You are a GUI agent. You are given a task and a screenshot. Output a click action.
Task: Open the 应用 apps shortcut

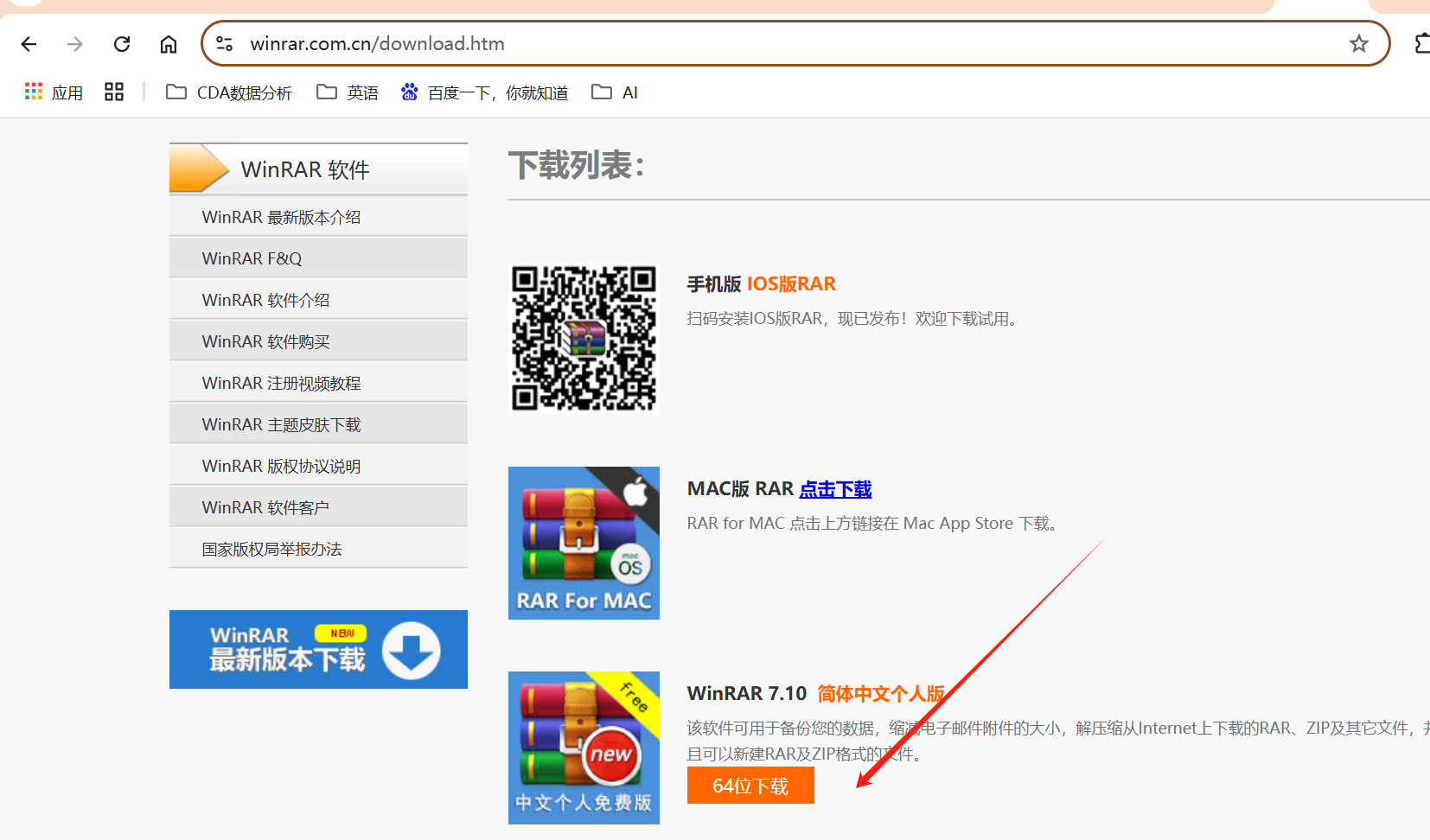coord(54,92)
